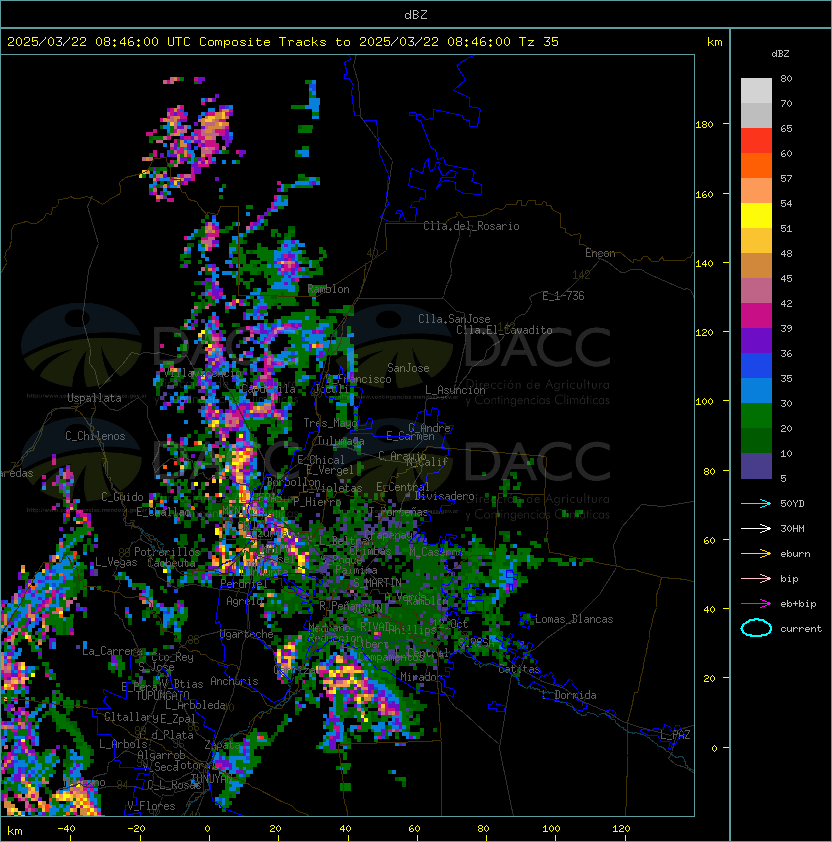The width and height of the screenshot is (832, 842).
Task: Click the 'Divisadero' map label
Action: (445, 496)
